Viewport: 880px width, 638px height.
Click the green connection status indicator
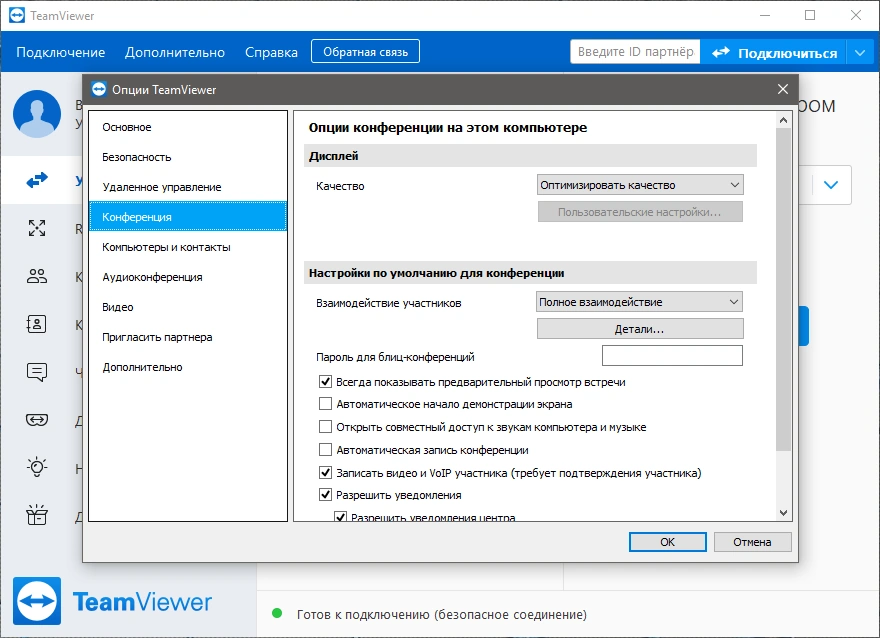[277, 613]
